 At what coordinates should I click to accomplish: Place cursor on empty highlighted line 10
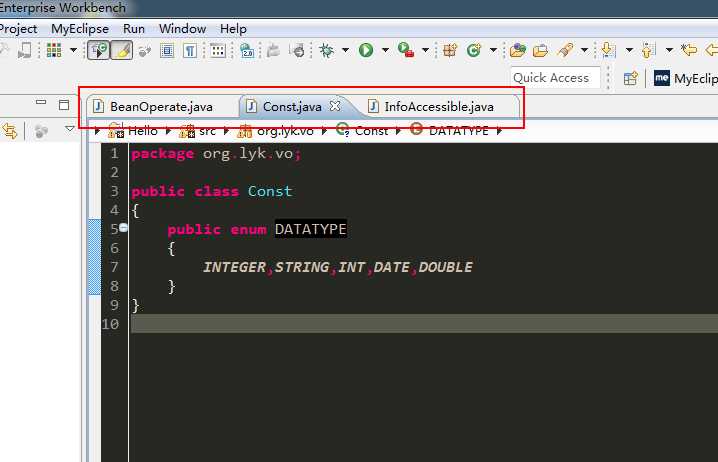[x=424, y=324]
